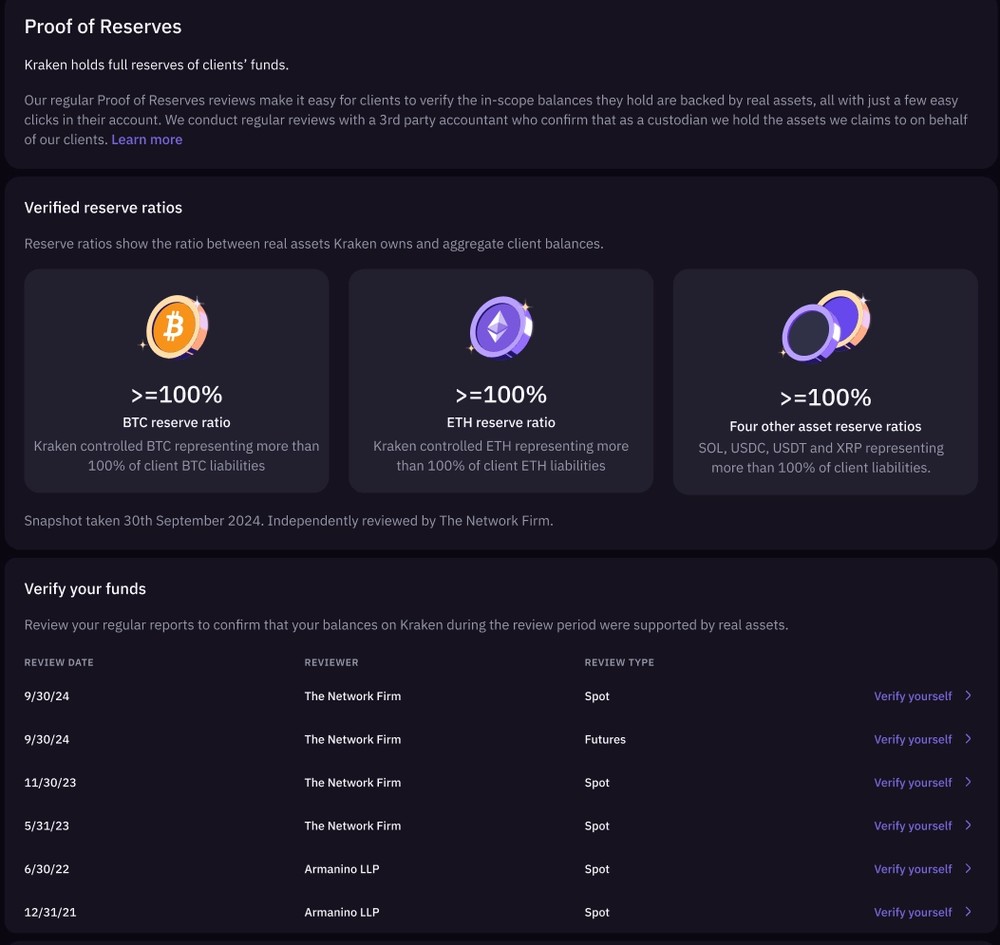Select the BTC reserve ratio card title
The width and height of the screenshot is (1000, 945).
177,422
